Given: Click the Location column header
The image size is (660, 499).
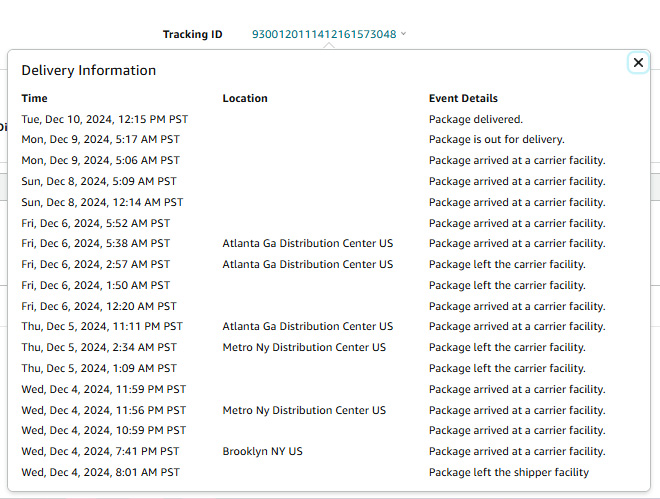Looking at the screenshot, I should point(245,98).
